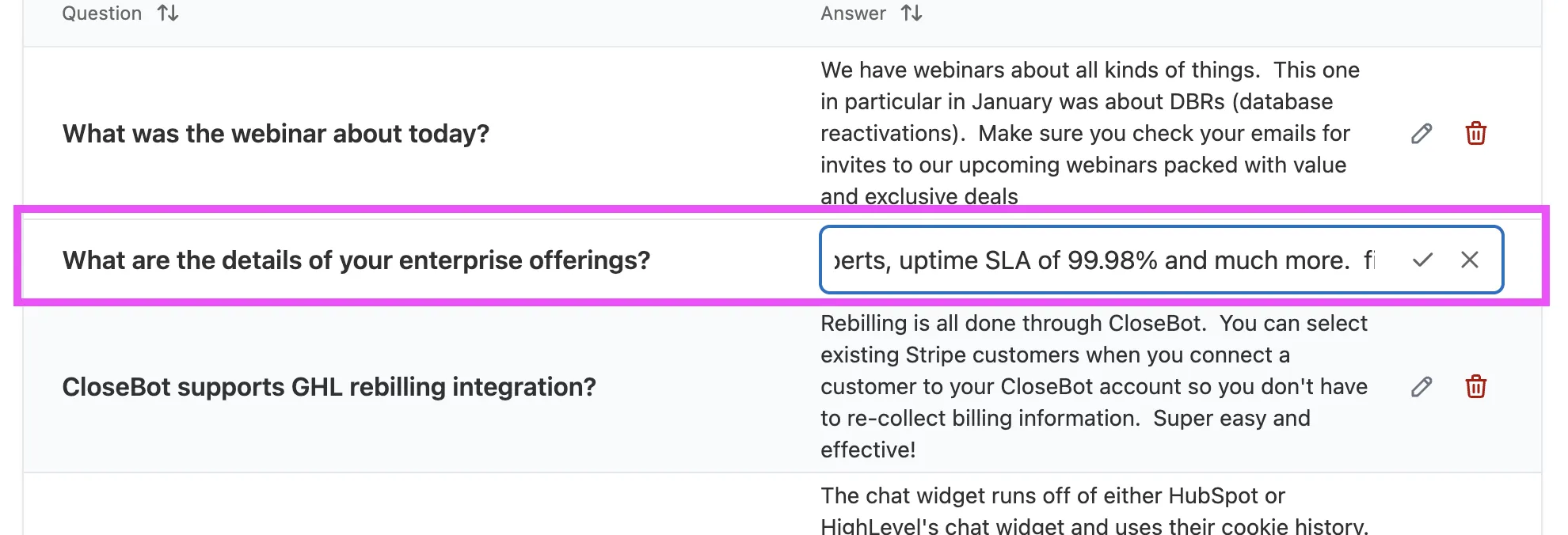Image resolution: width=1568 pixels, height=535 pixels.
Task: Sort the table by the Question column icon
Action: (168, 13)
